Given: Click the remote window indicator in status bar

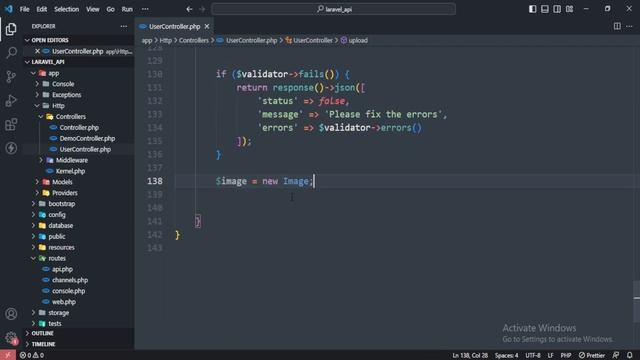Looking at the screenshot, I should 8,355.
